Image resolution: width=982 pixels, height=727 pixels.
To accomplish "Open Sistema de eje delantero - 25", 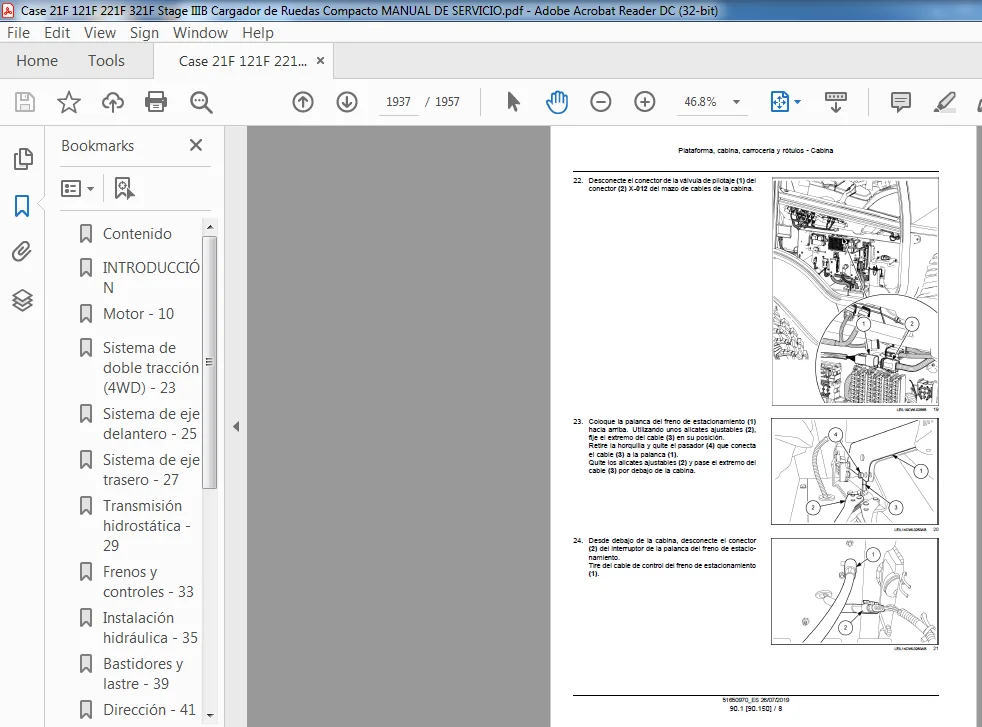I will pyautogui.click(x=151, y=424).
